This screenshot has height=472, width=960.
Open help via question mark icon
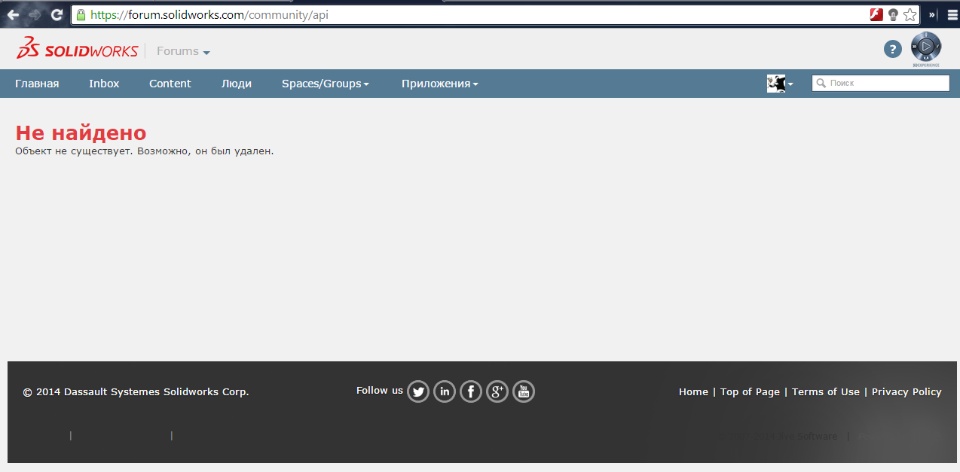tap(893, 50)
